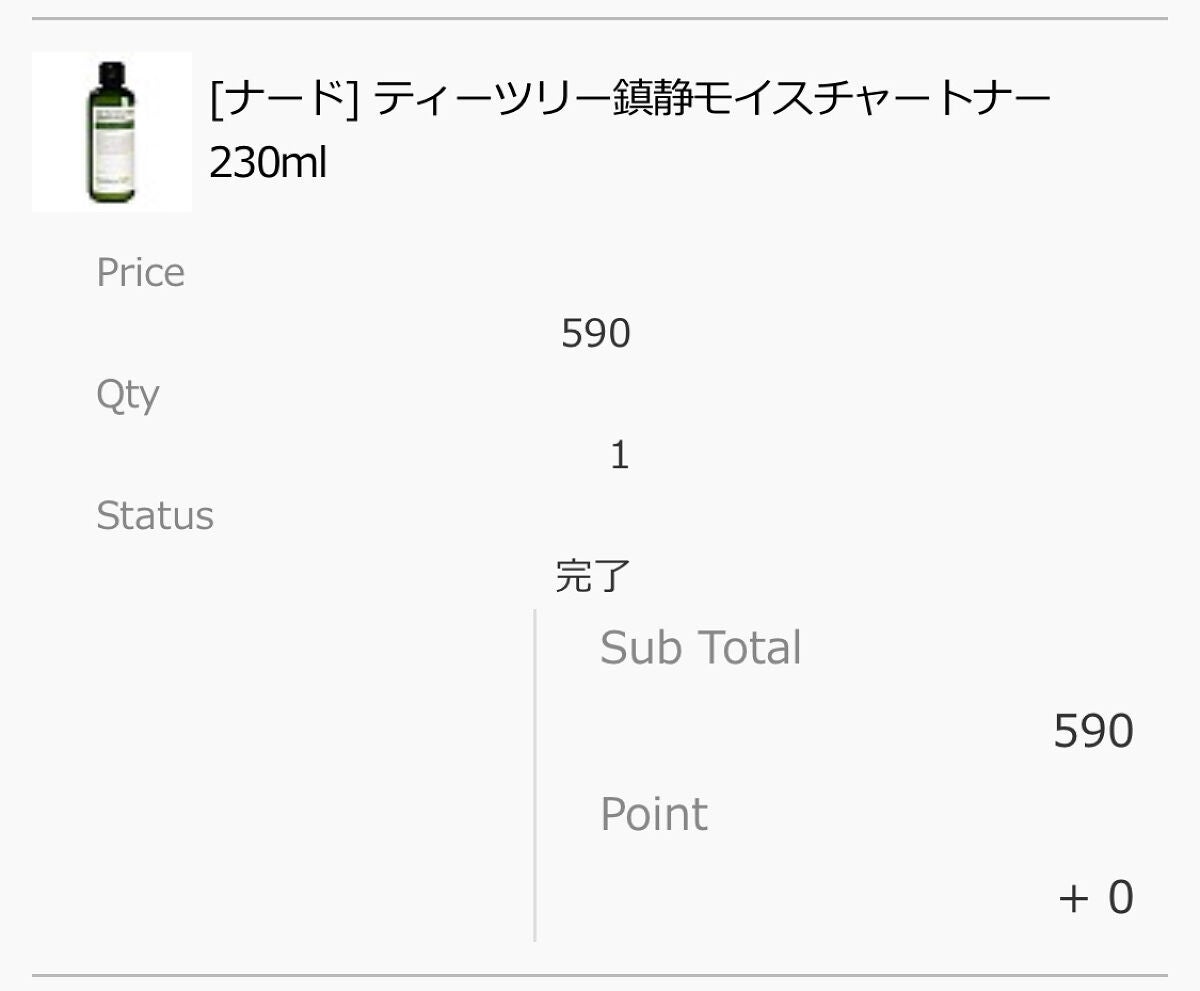Select the + 0 point value
This screenshot has height=991, width=1200.
click(x=1095, y=897)
